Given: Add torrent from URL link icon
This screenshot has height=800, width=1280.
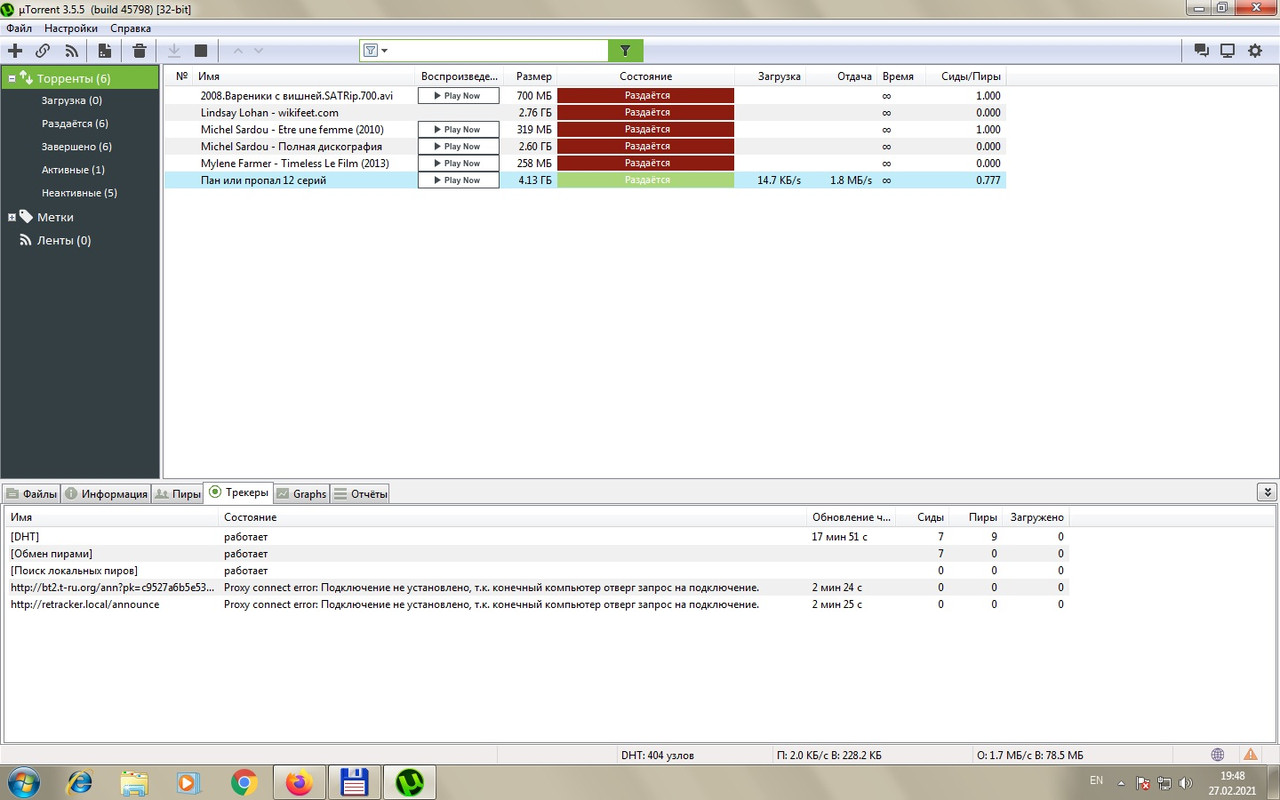Looking at the screenshot, I should coord(42,50).
